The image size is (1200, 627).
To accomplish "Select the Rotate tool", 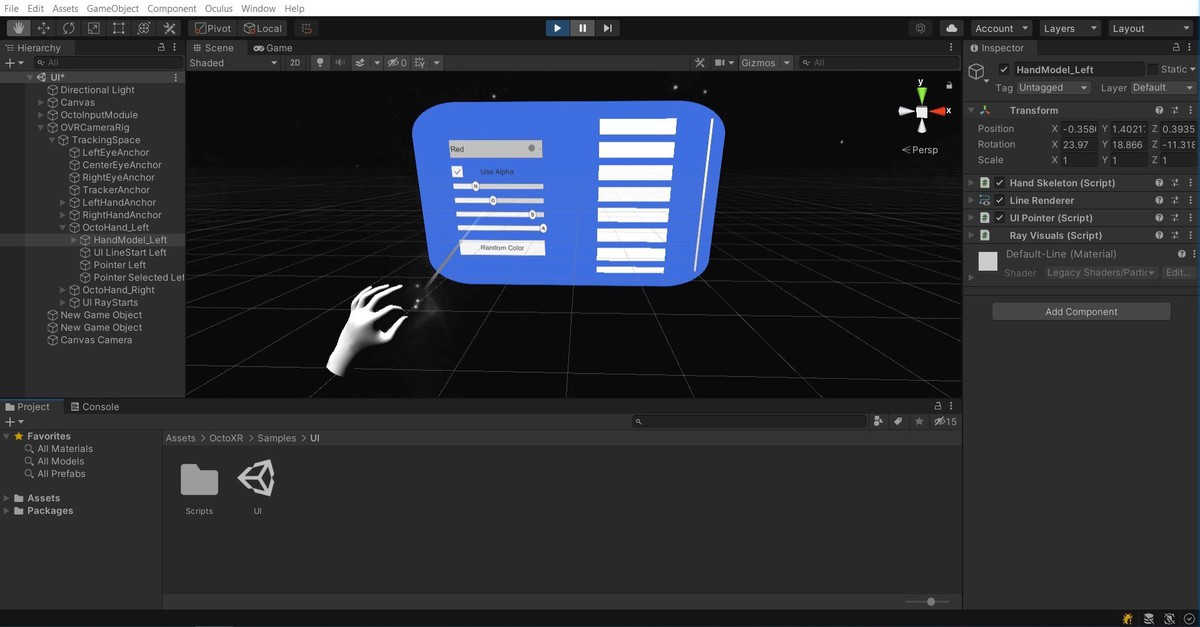I will [68, 28].
